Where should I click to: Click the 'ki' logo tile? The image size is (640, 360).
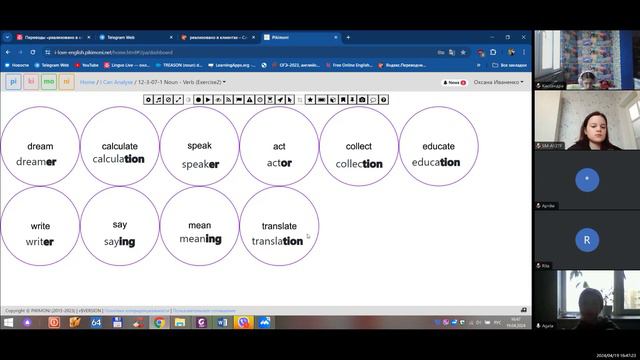pos(31,82)
